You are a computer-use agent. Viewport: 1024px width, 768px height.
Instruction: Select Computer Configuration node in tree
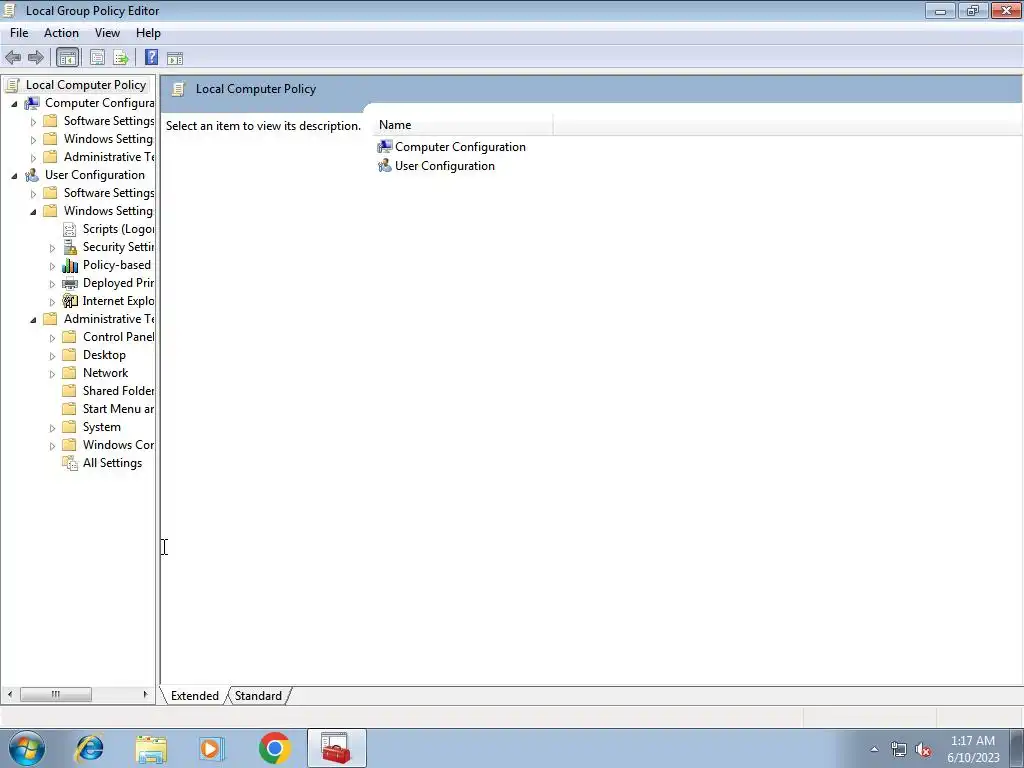pos(99,103)
